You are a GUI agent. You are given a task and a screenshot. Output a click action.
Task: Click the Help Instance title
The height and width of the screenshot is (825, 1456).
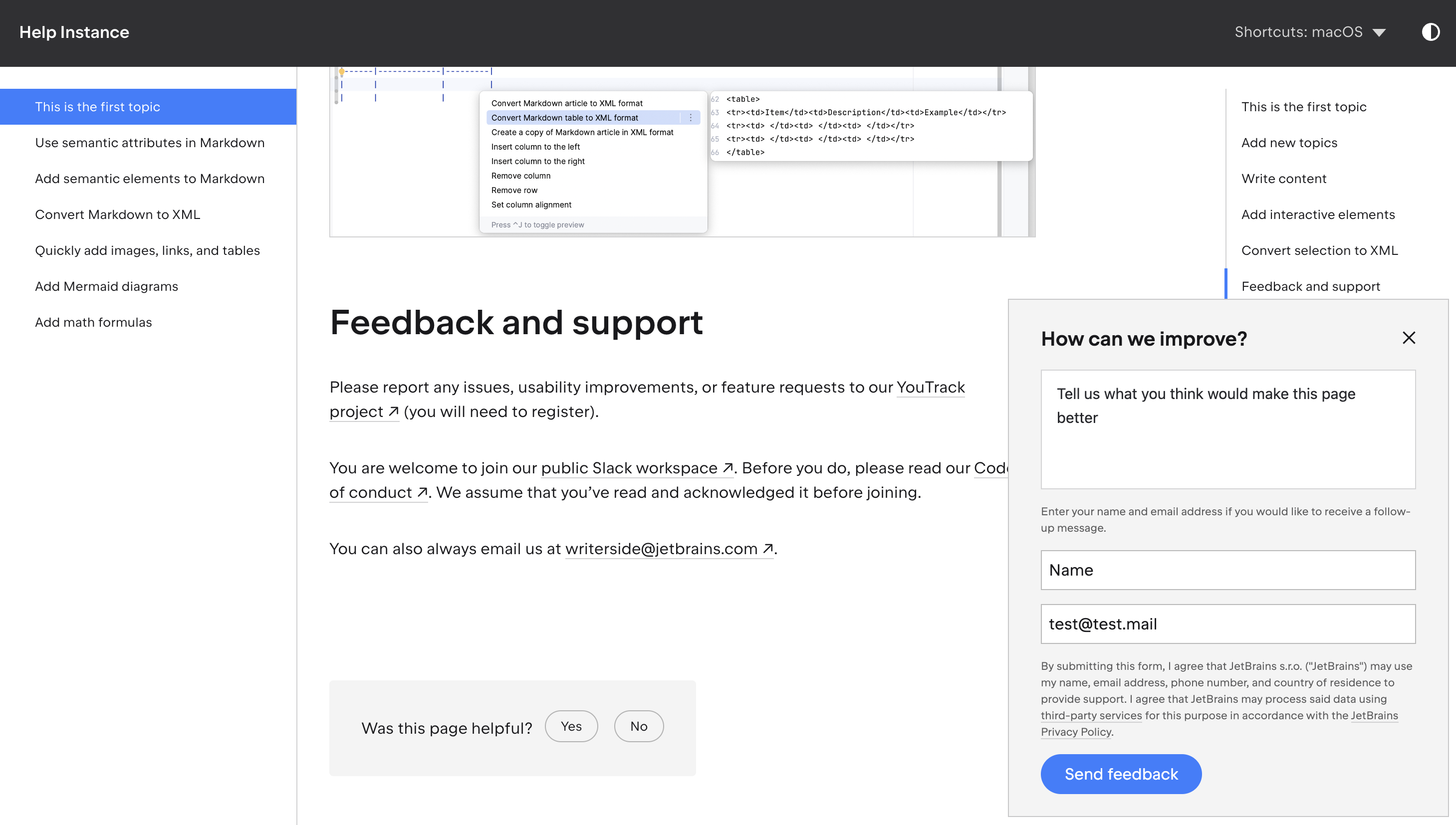pos(74,32)
